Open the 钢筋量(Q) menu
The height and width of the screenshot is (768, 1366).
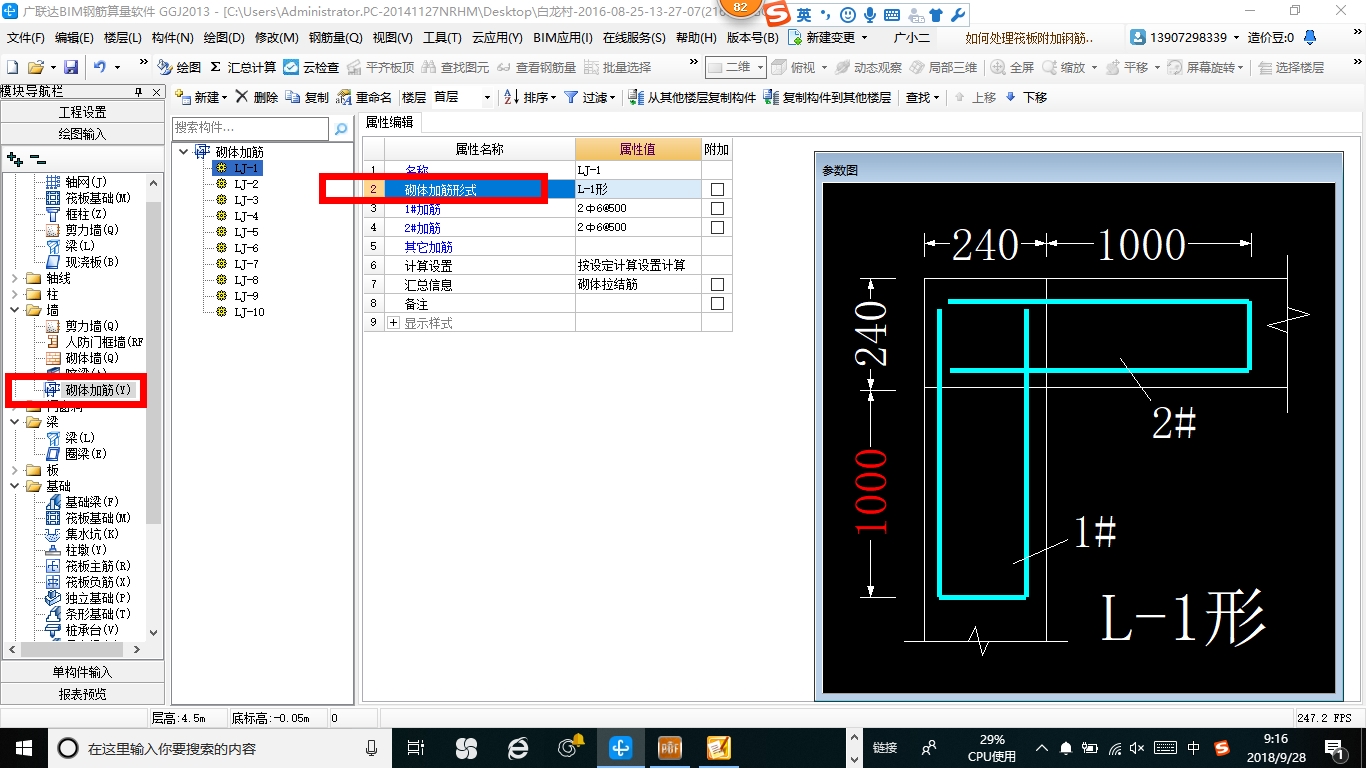point(335,38)
